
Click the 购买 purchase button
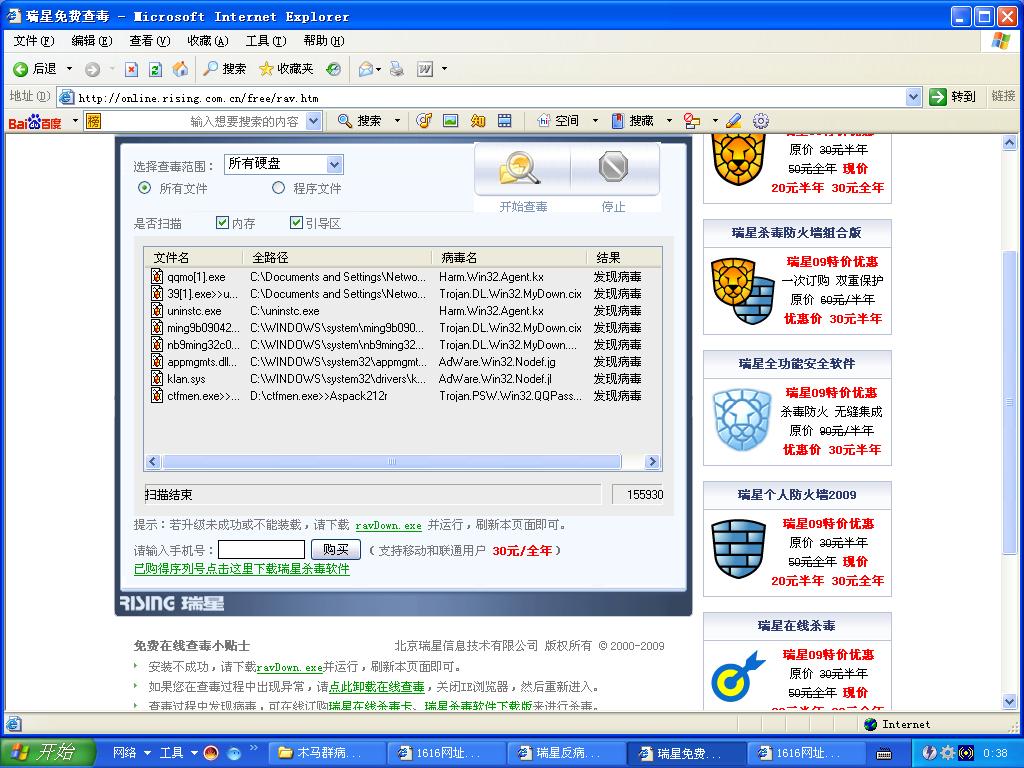pos(336,549)
